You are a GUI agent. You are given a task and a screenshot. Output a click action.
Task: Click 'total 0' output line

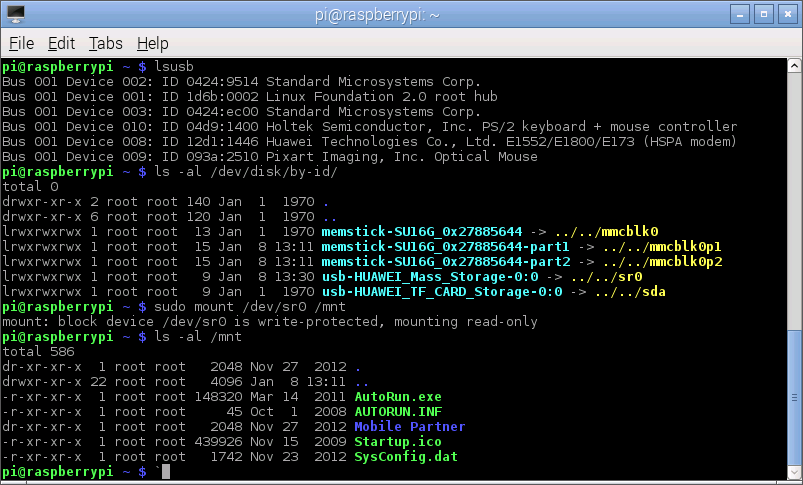30,186
